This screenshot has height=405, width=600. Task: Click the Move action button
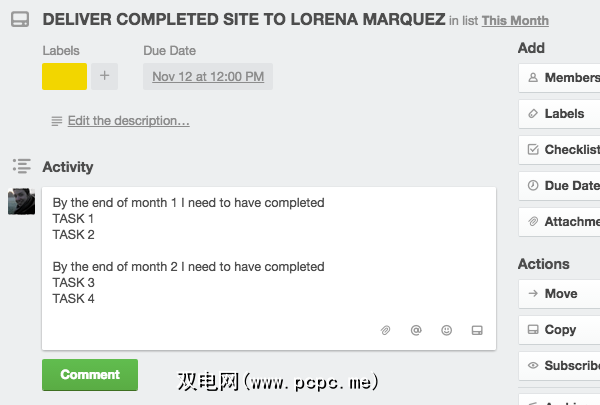click(560, 294)
